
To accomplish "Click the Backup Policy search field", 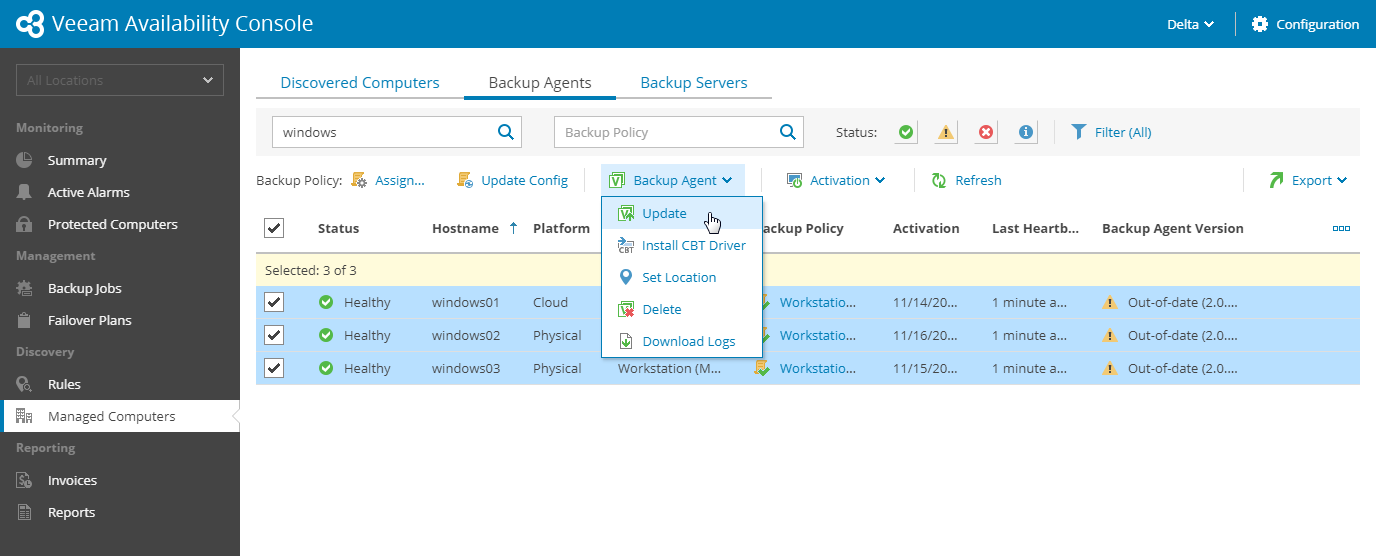I will (x=665, y=132).
